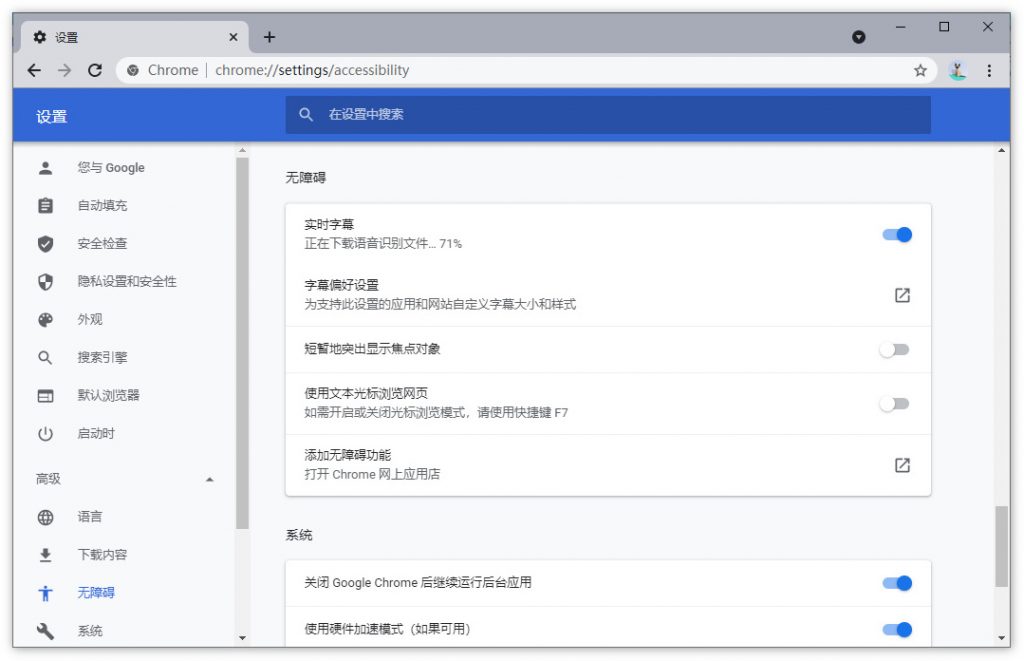Open a new tab with the plus button
This screenshot has height=661, width=1024.
268,36
